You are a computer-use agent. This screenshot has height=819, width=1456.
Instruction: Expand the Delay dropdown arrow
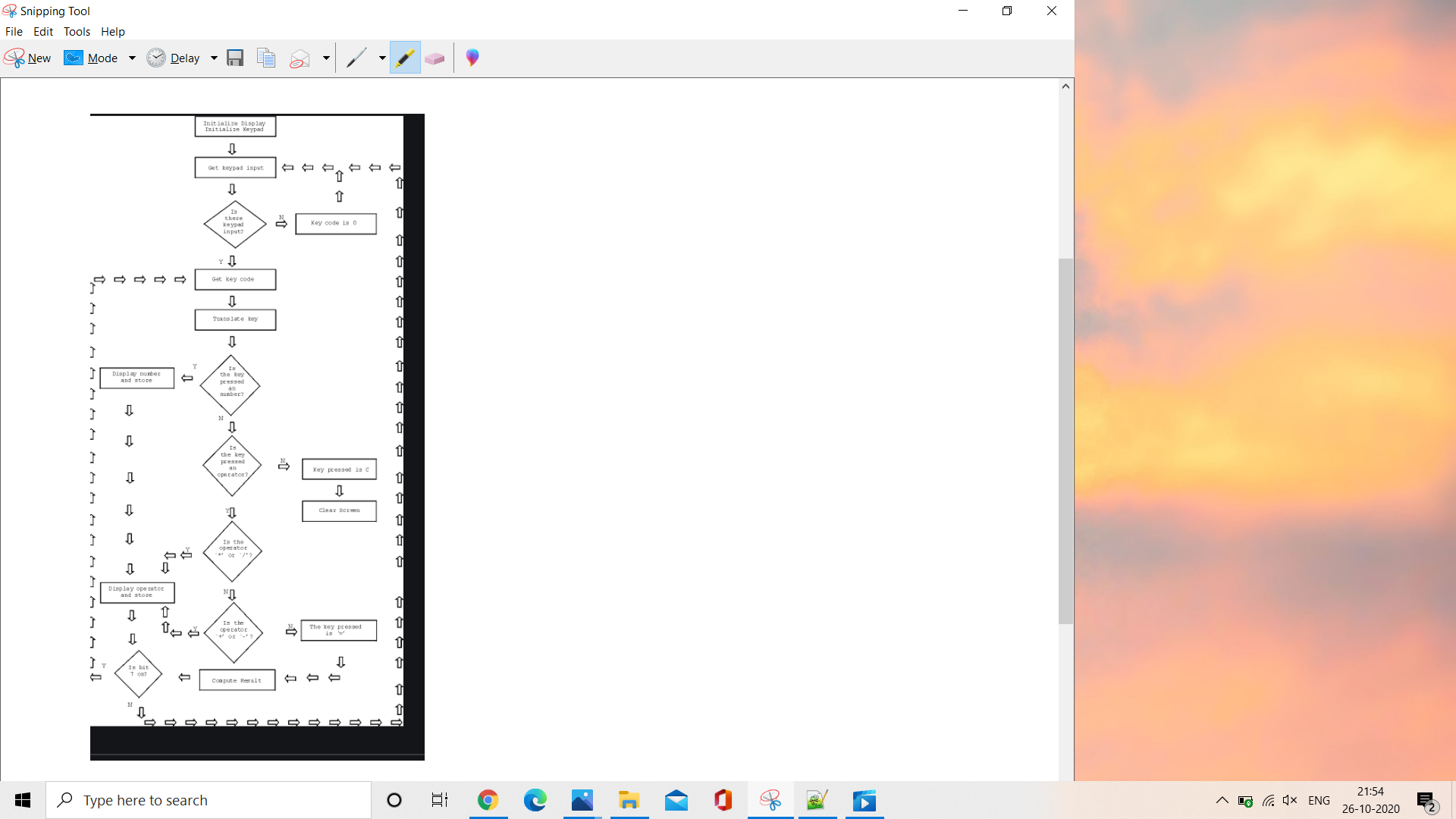214,58
